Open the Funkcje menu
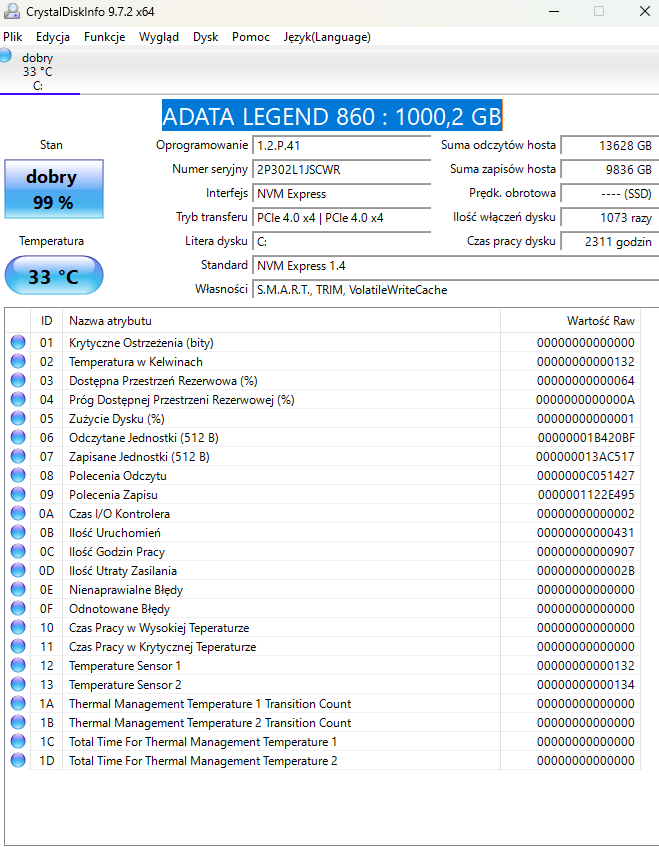This screenshot has width=659, height=847. (105, 37)
